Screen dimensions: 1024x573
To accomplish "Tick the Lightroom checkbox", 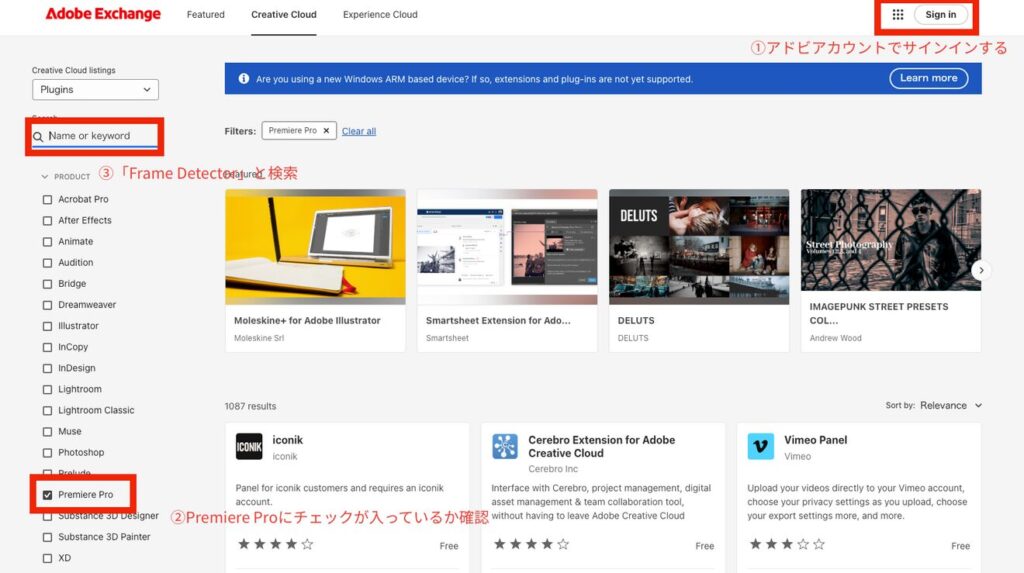I will (x=47, y=389).
